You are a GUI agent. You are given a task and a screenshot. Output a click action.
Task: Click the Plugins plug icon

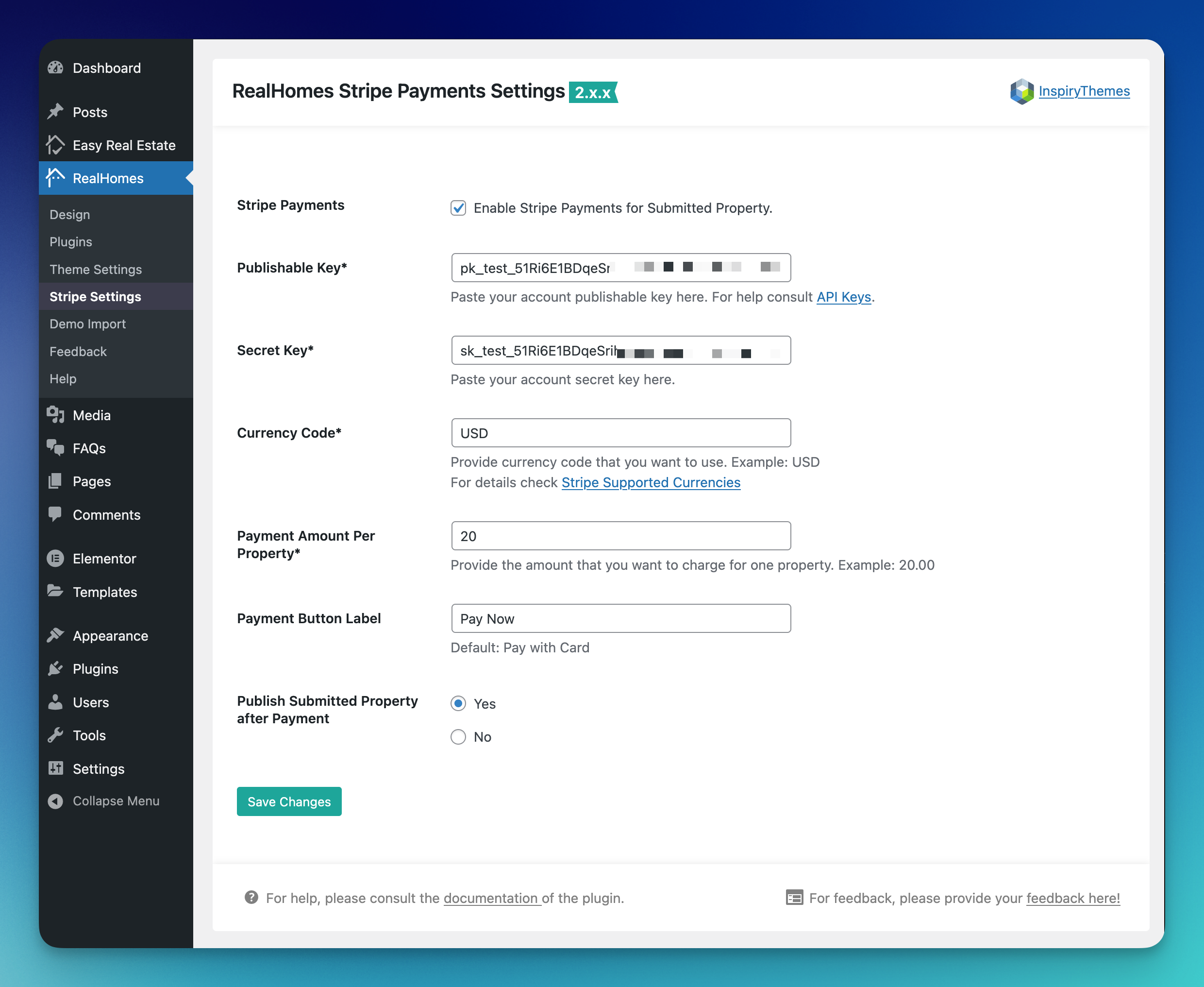coord(55,669)
